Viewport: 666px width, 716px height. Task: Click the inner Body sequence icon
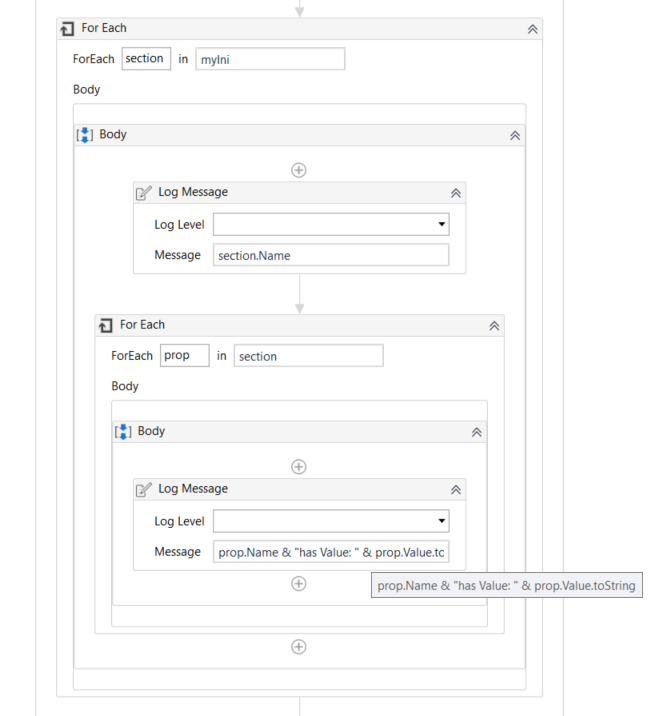coord(123,432)
